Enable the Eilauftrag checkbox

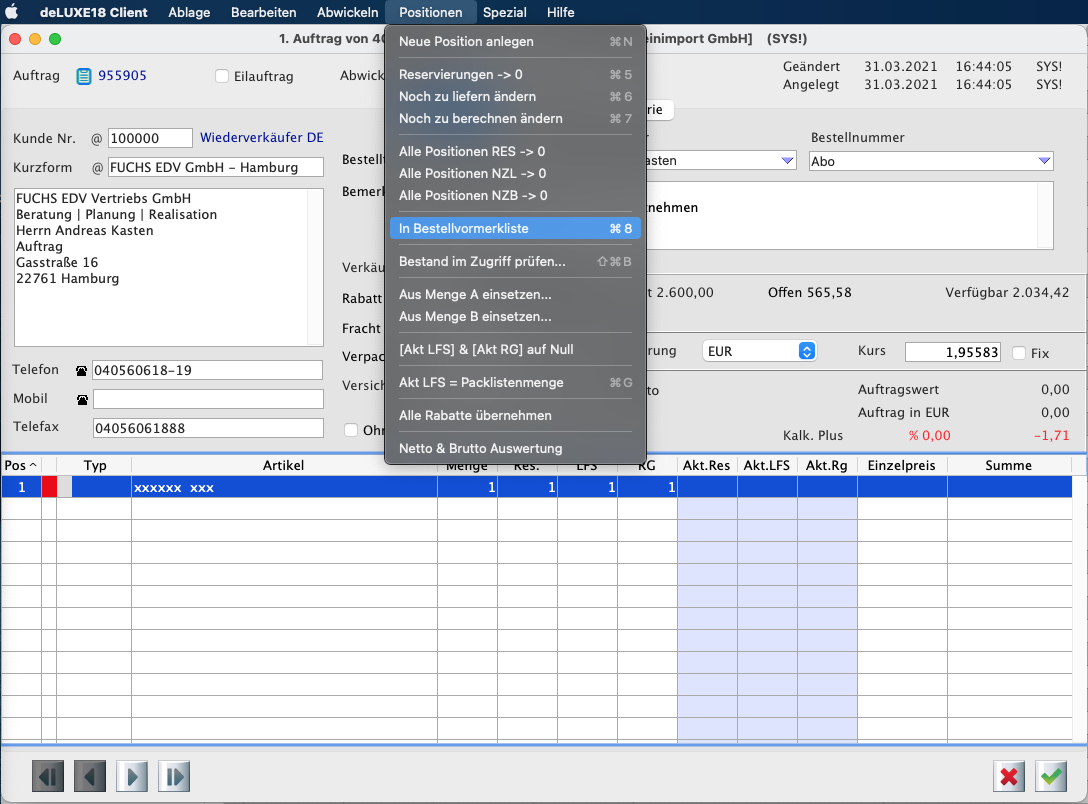(222, 76)
